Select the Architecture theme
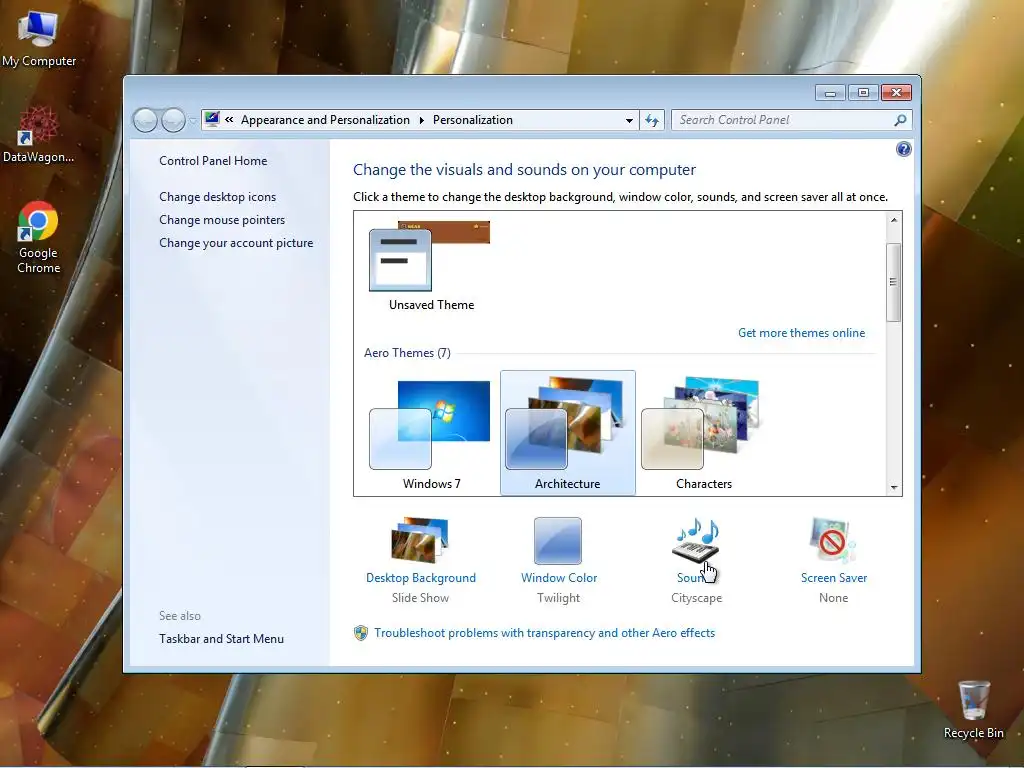Screen dimensions: 1024x768 pos(568,432)
